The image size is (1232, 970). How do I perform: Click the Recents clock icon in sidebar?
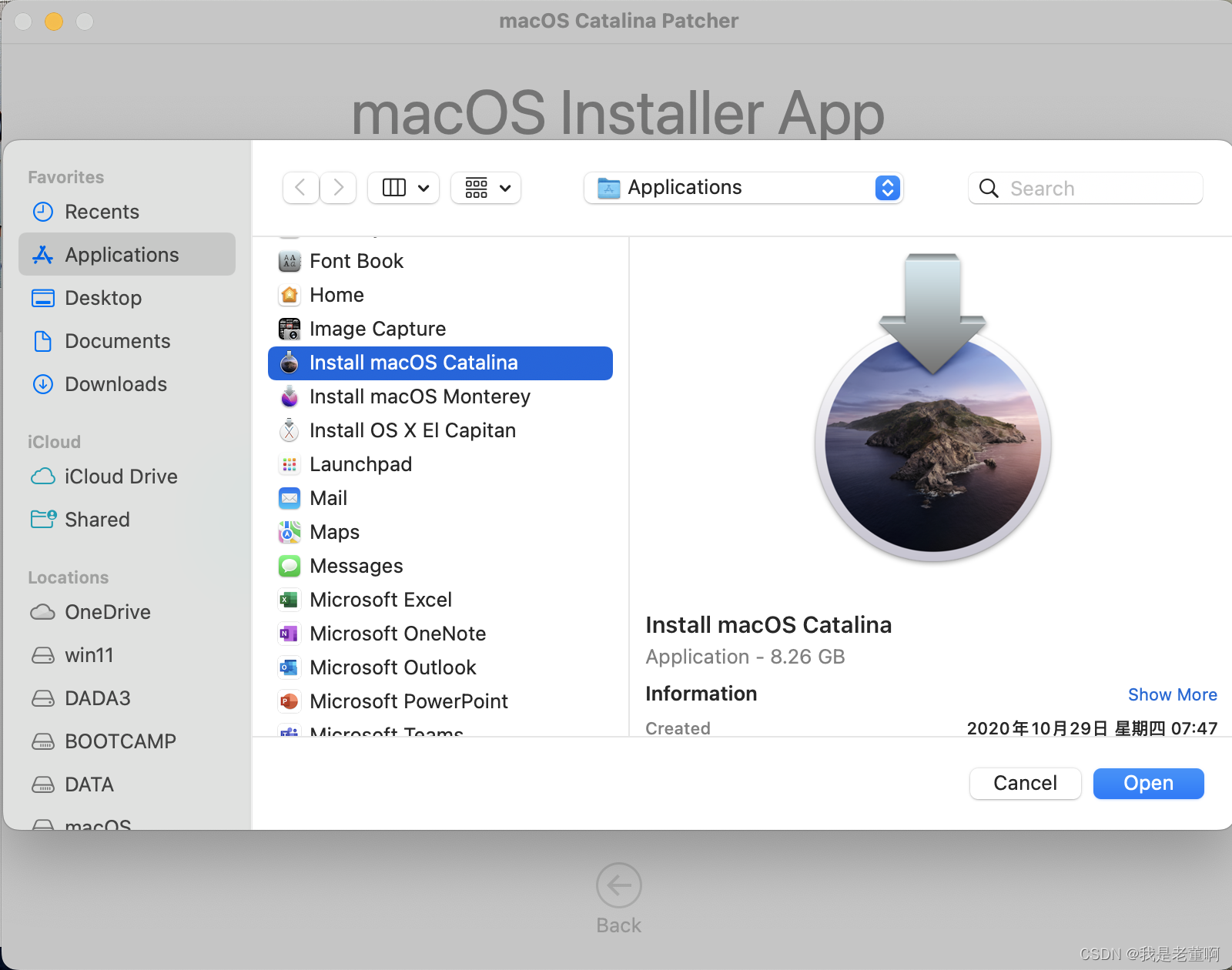point(43,212)
